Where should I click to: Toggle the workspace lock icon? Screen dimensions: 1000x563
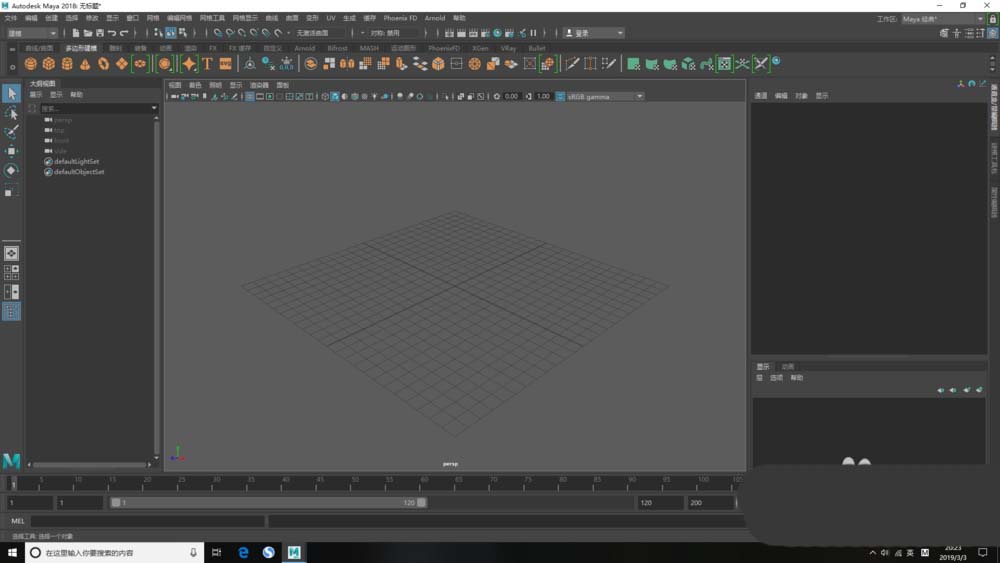990,19
